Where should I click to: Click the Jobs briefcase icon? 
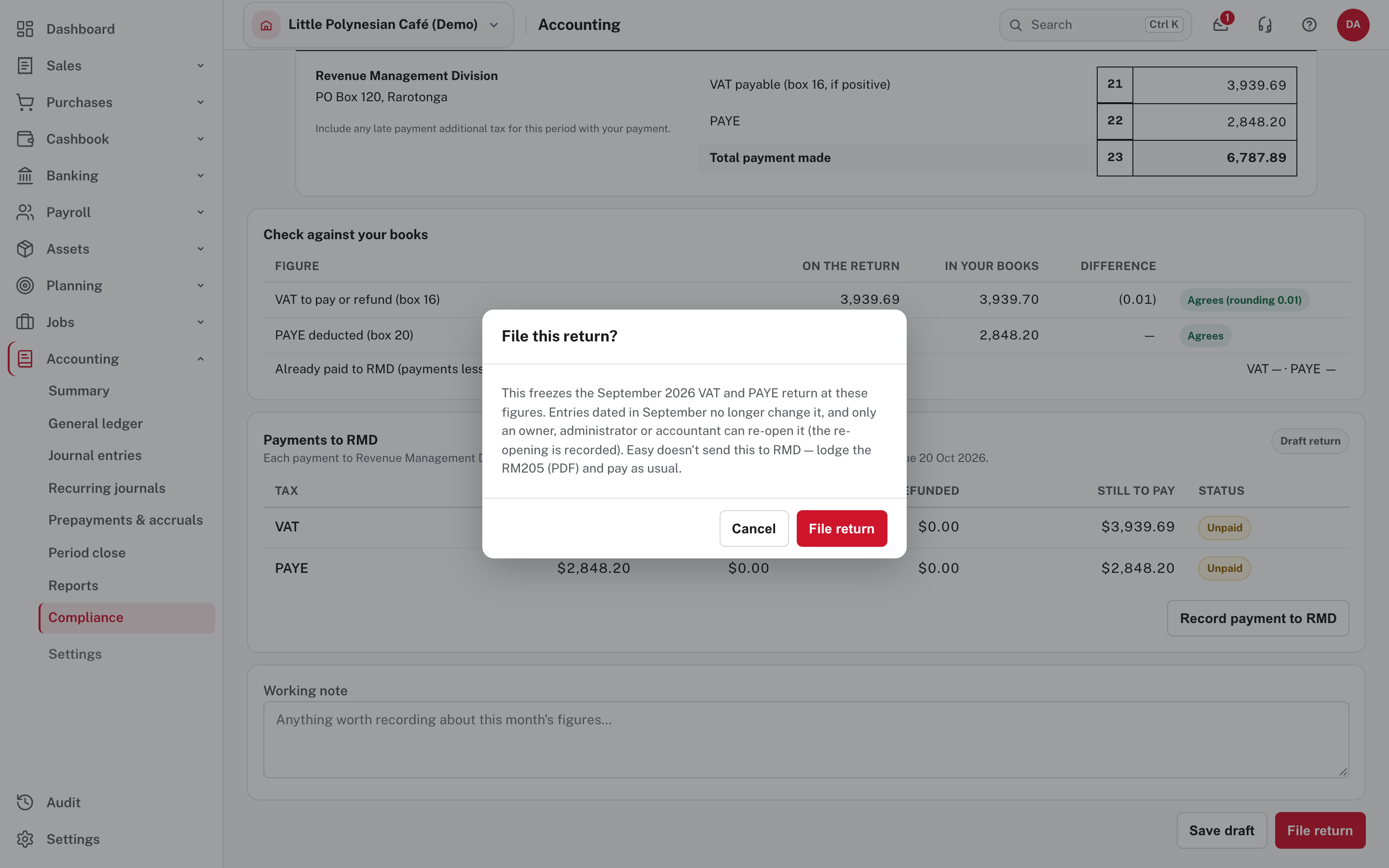pos(25,322)
